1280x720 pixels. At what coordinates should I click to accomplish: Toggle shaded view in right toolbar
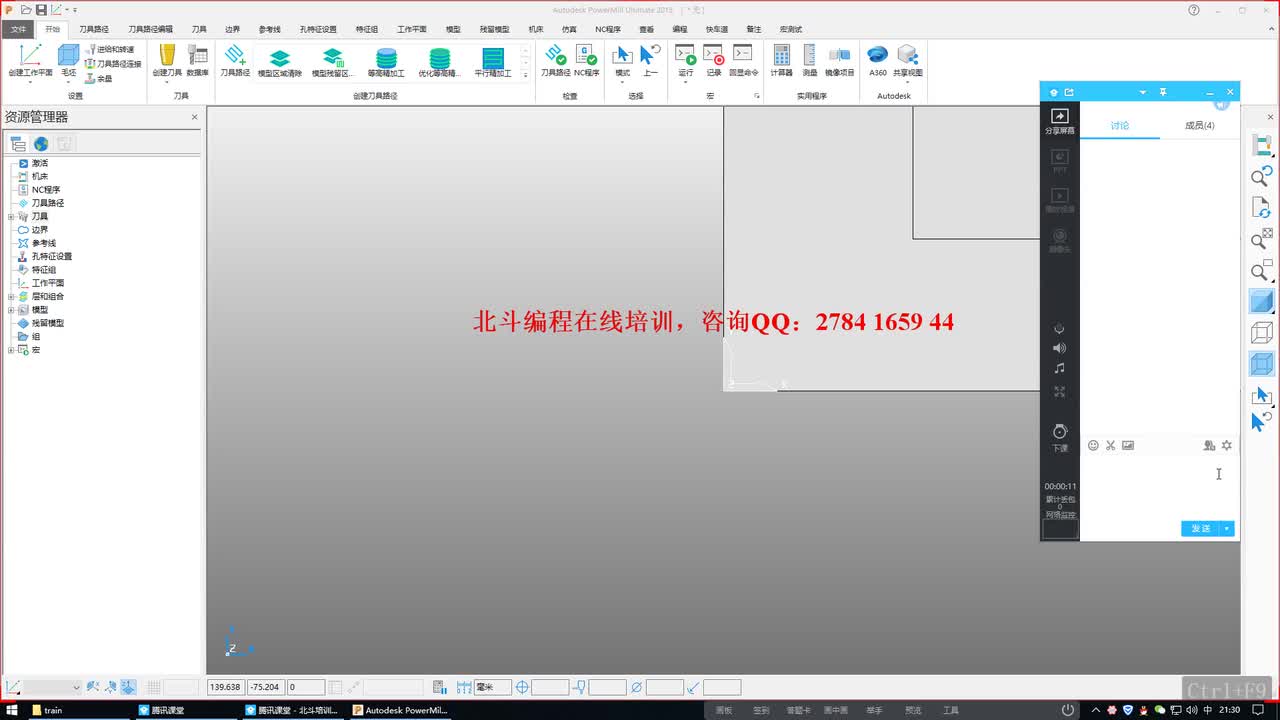(x=1262, y=301)
